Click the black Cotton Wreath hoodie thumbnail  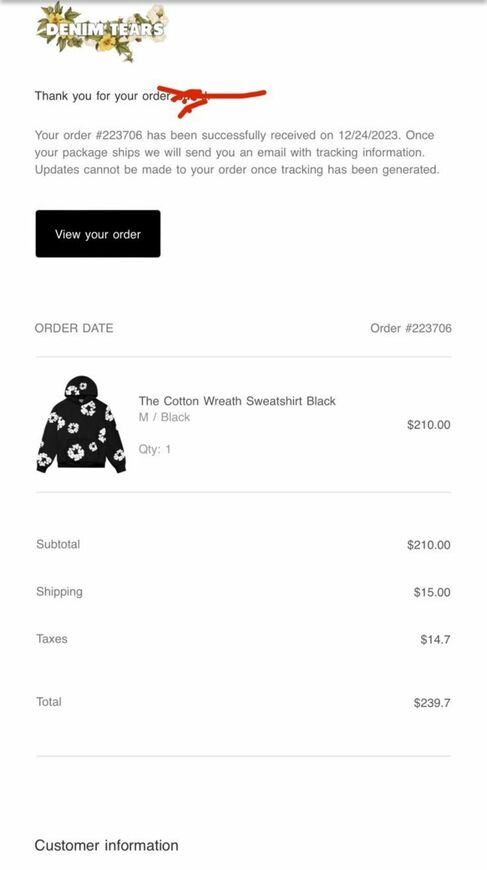[82, 425]
